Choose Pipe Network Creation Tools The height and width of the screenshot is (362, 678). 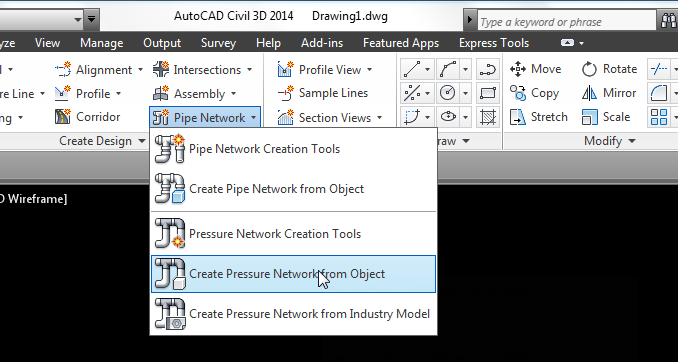(x=293, y=149)
